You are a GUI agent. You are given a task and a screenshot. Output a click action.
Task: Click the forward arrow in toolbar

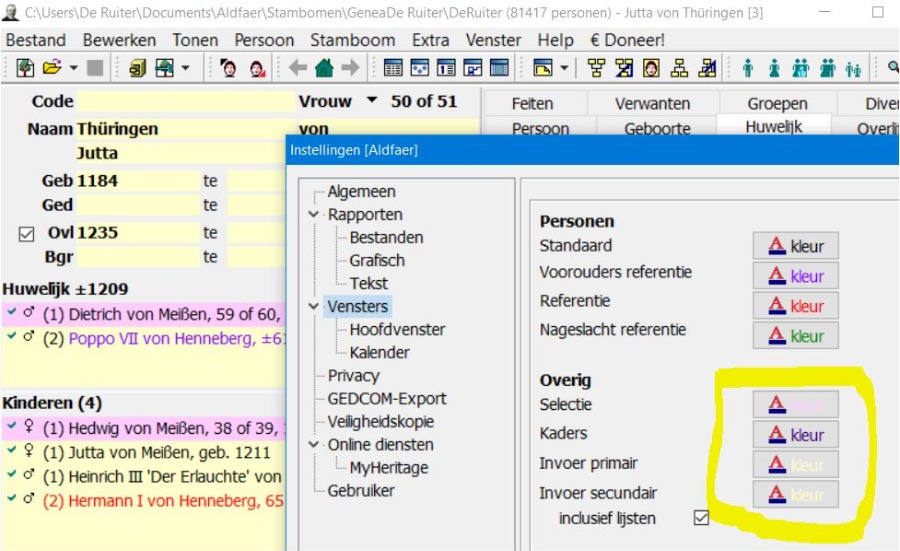tap(350, 68)
